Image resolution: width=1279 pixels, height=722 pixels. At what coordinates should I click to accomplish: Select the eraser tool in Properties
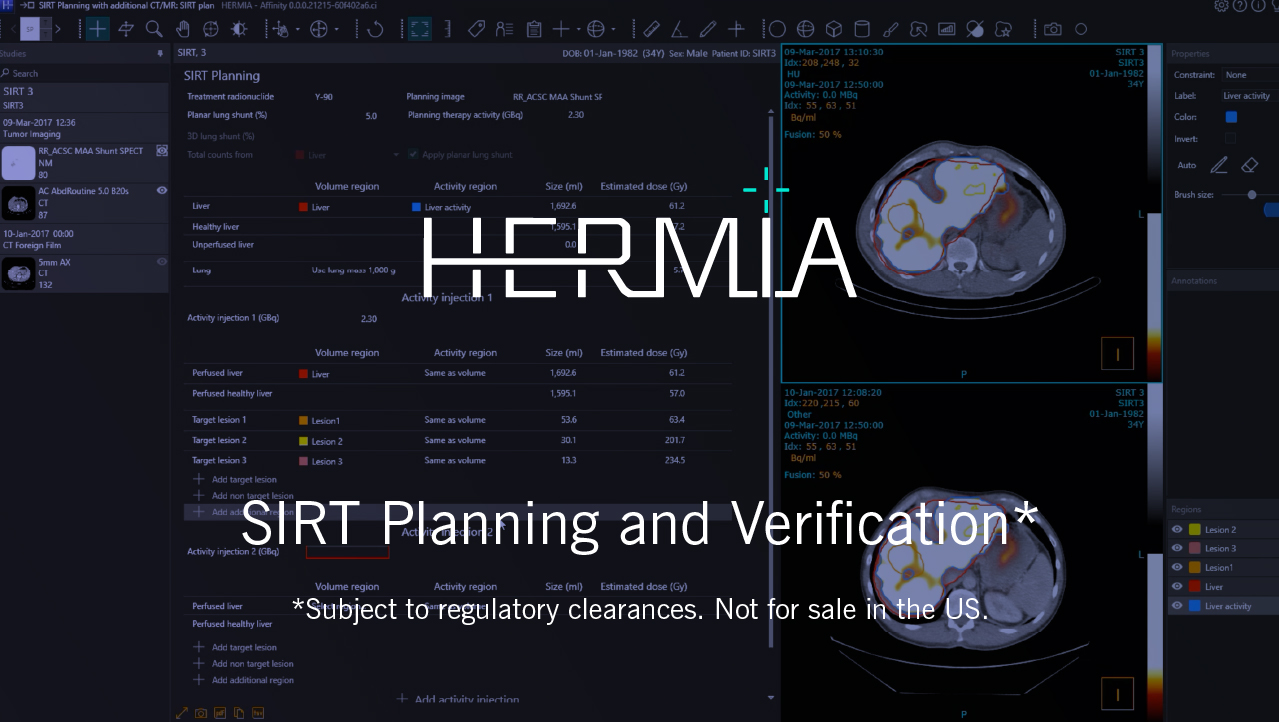coord(1249,165)
